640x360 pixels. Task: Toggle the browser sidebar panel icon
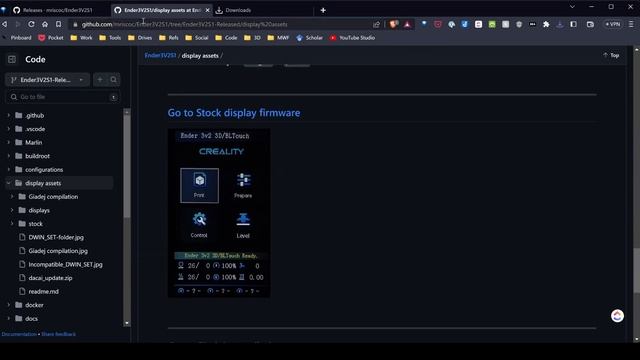[x=573, y=24]
